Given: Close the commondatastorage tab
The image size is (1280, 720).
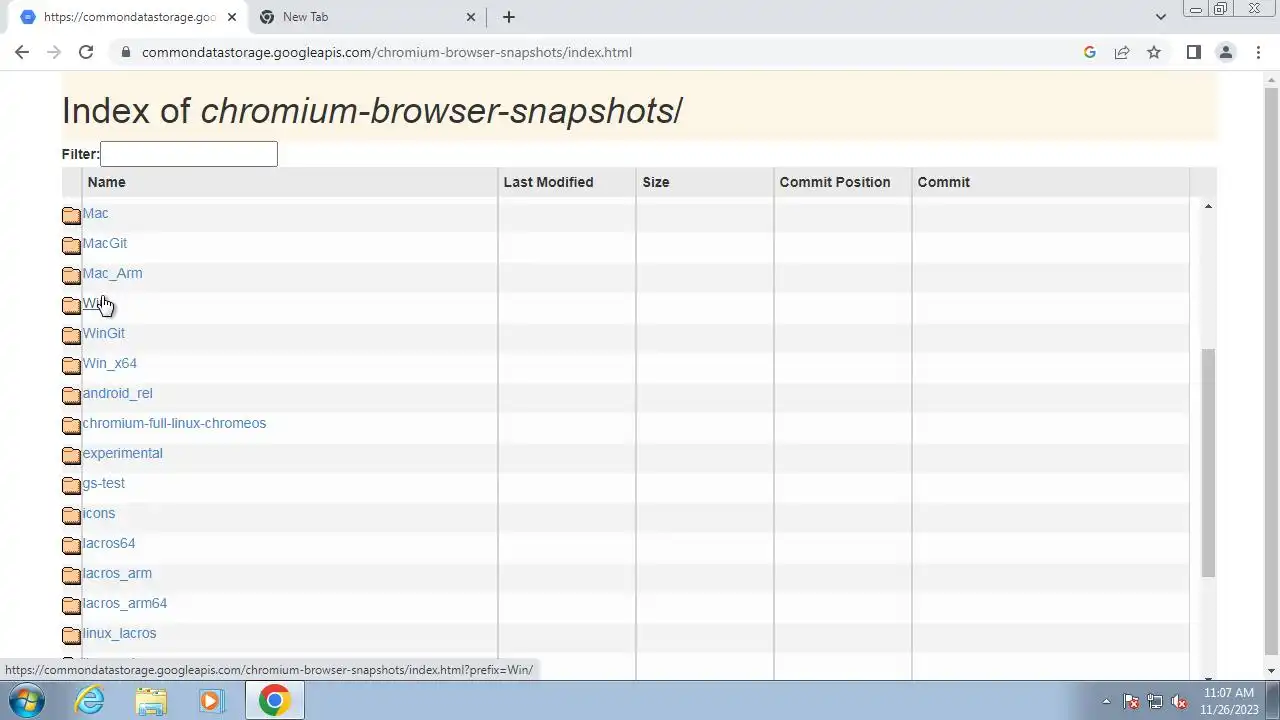Looking at the screenshot, I should [232, 17].
